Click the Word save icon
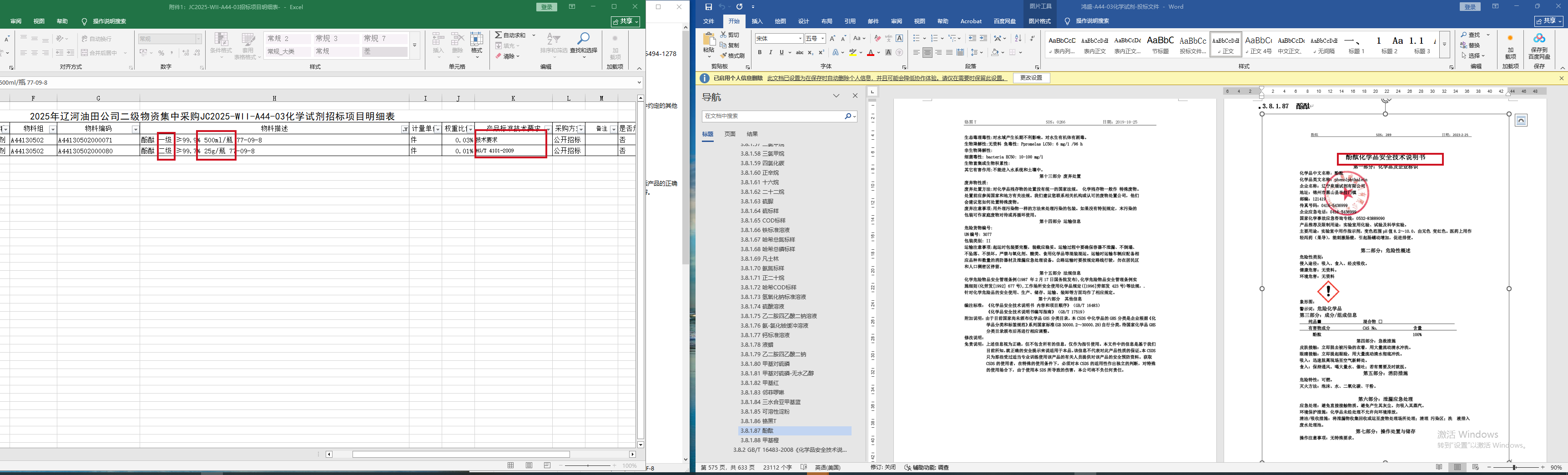 click(x=708, y=7)
